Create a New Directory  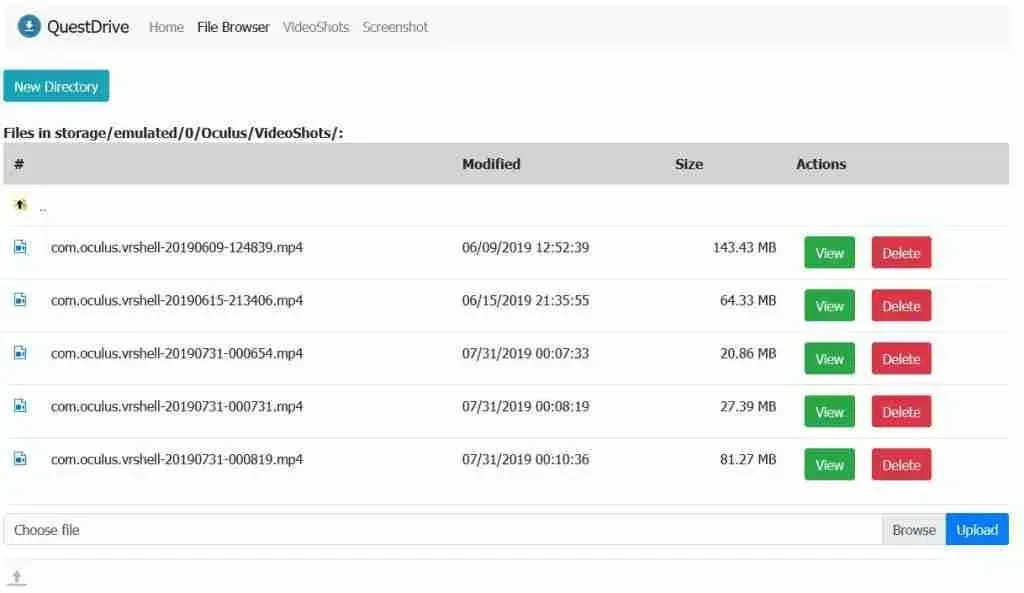[x=56, y=87]
